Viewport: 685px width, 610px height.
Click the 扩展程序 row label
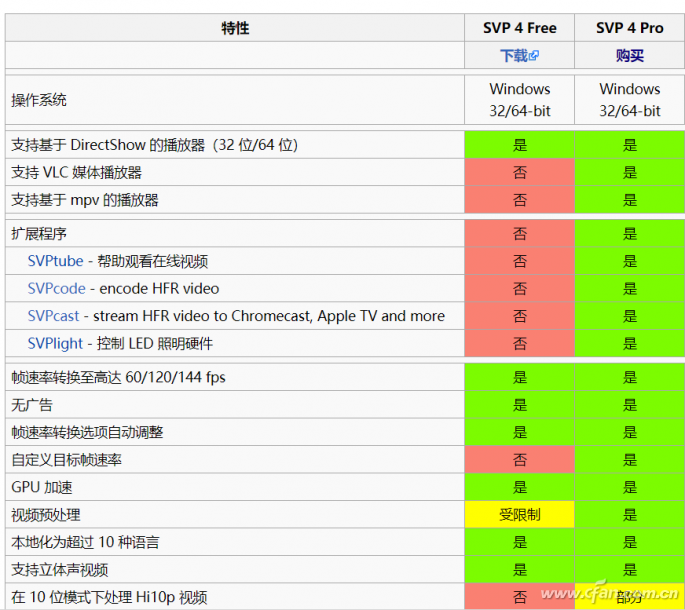39,234
